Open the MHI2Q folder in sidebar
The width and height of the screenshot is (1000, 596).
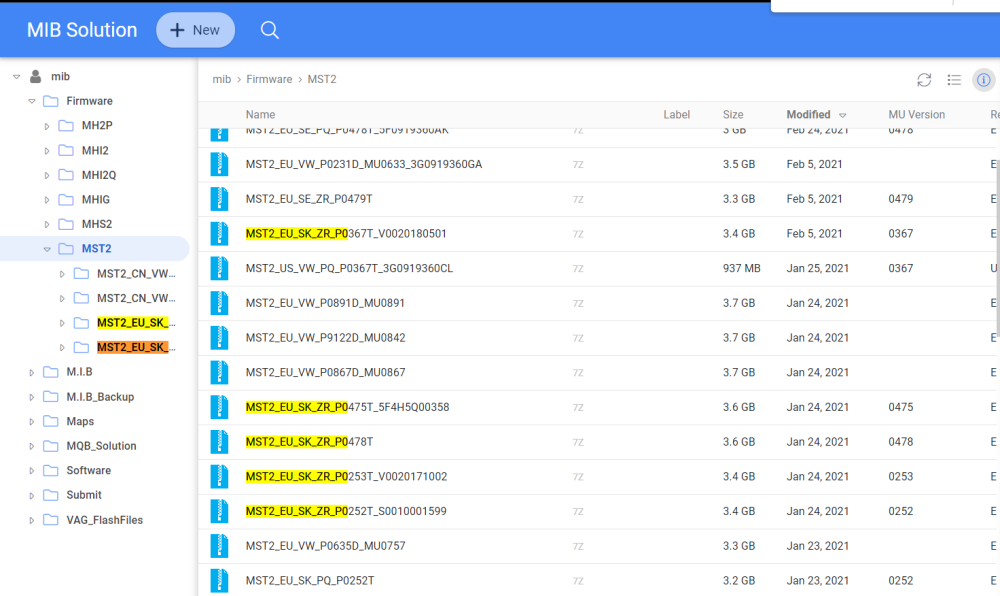click(99, 175)
